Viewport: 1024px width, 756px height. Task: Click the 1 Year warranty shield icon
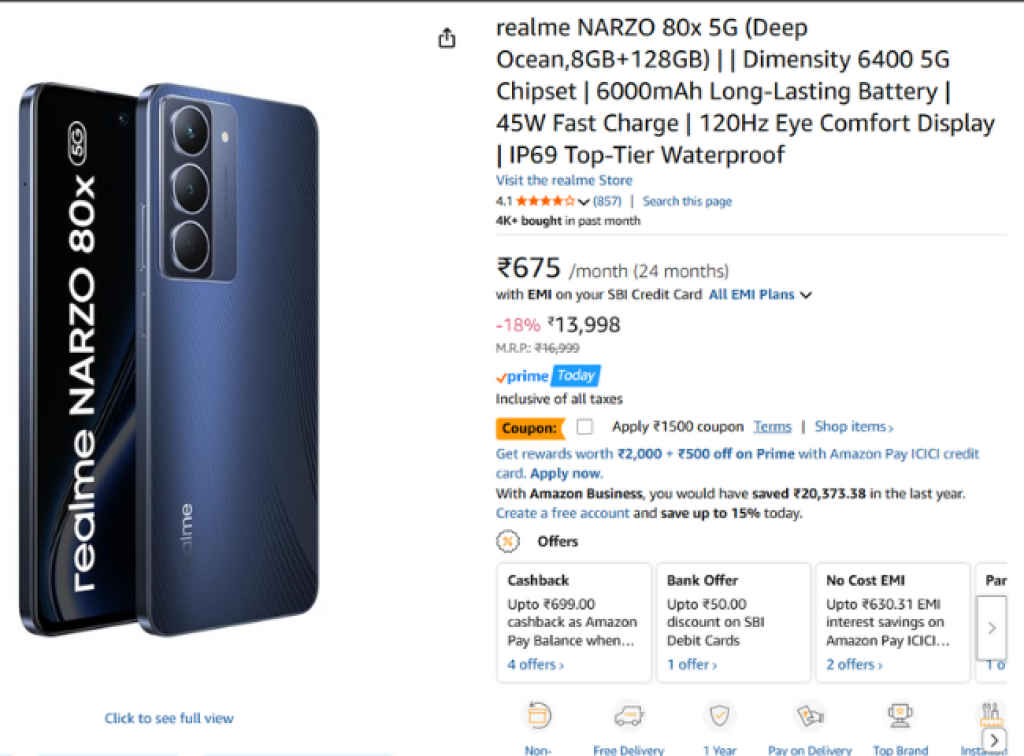(x=719, y=716)
